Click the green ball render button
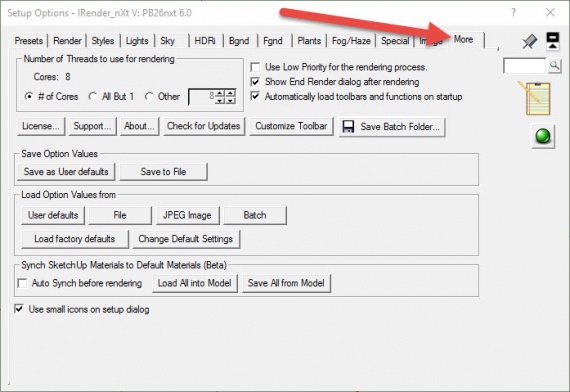Screen dimensions: 570x392 pos(543,136)
